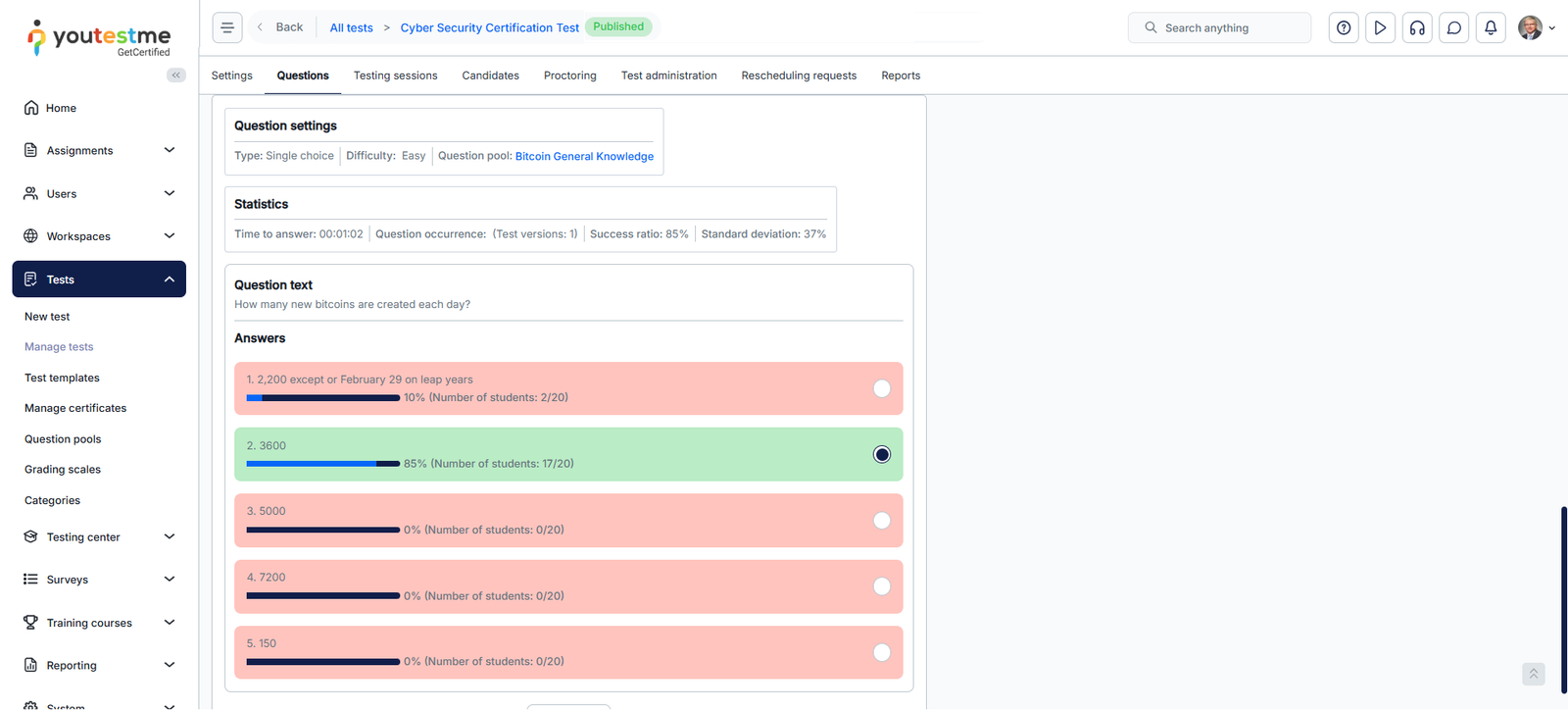Switch to the Testing sessions tab

click(x=395, y=76)
